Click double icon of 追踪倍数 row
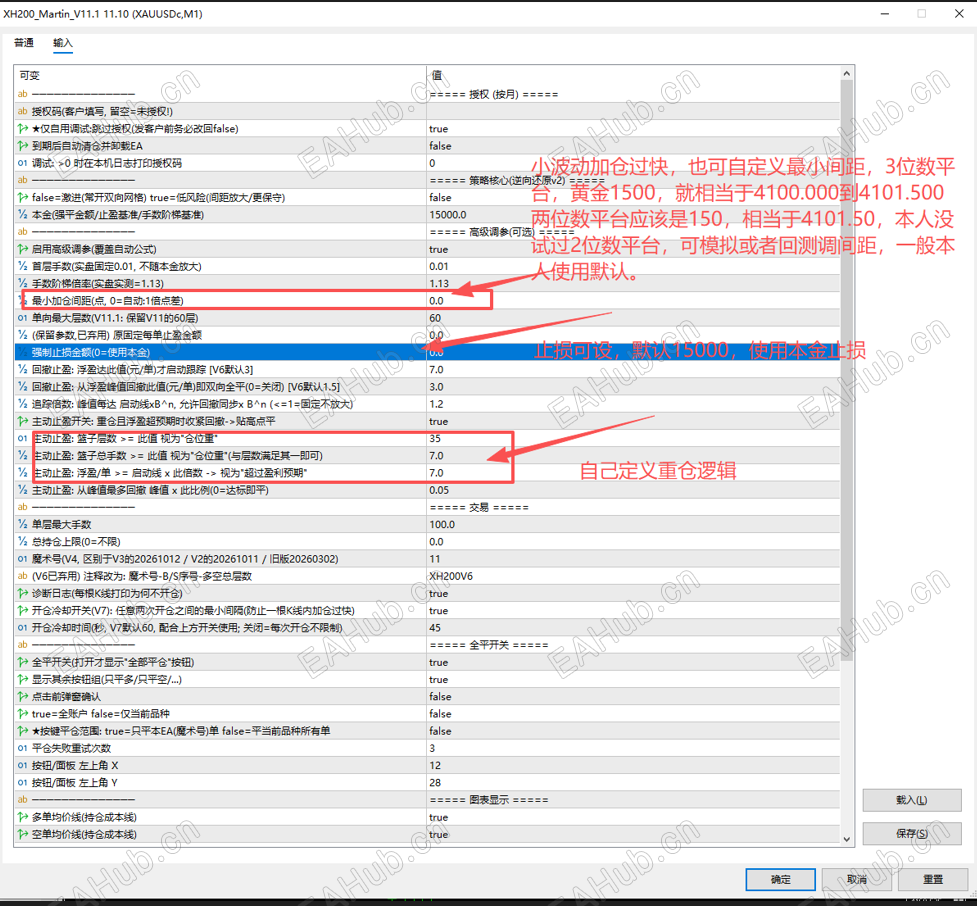Image resolution: width=977 pixels, height=906 pixels. (22, 404)
